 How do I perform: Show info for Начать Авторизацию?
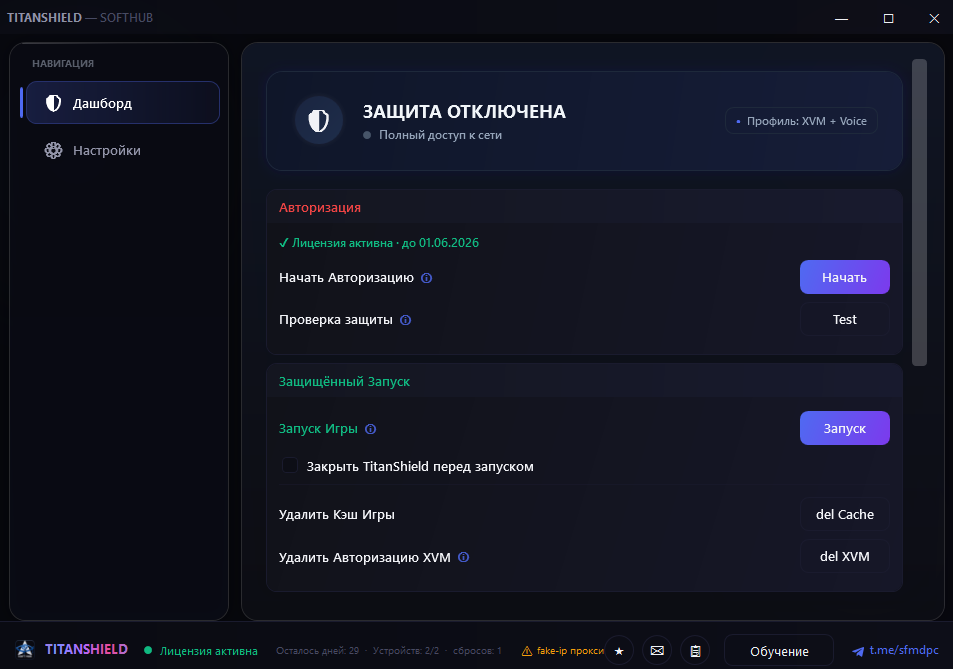click(x=427, y=278)
